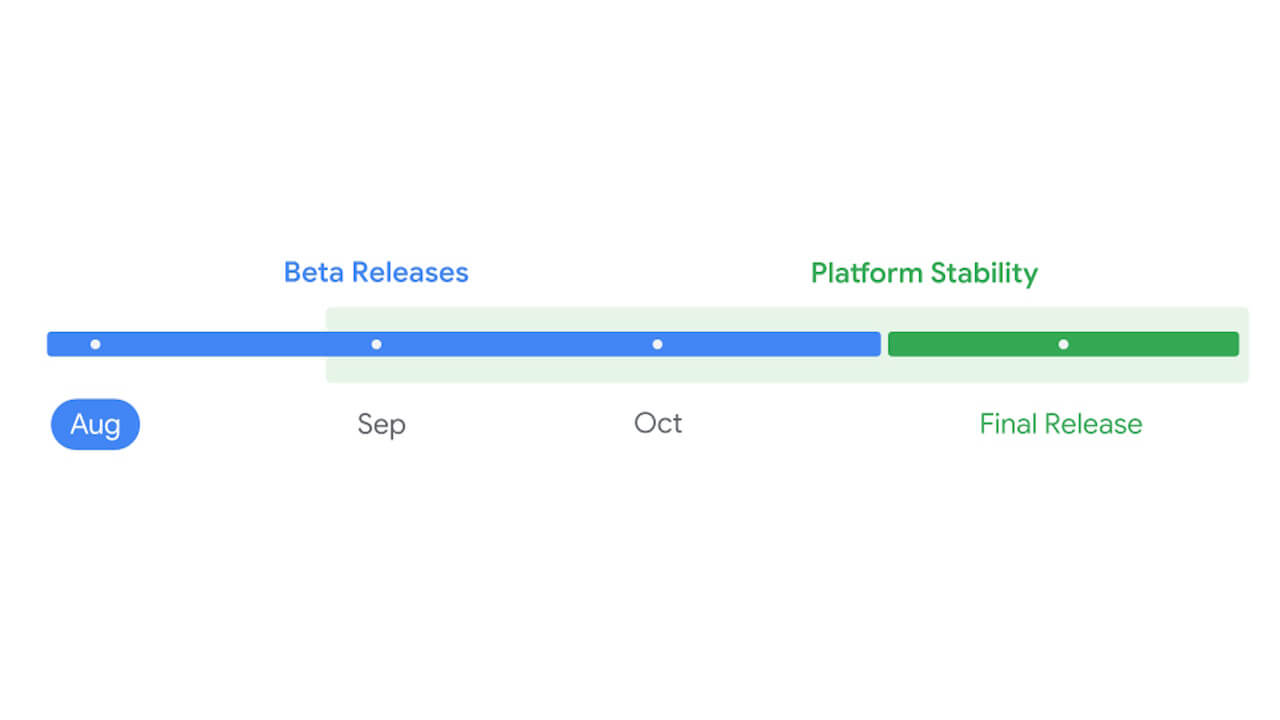The width and height of the screenshot is (1280, 720).
Task: Click the highlighted Aug pill button
Action: 95,424
